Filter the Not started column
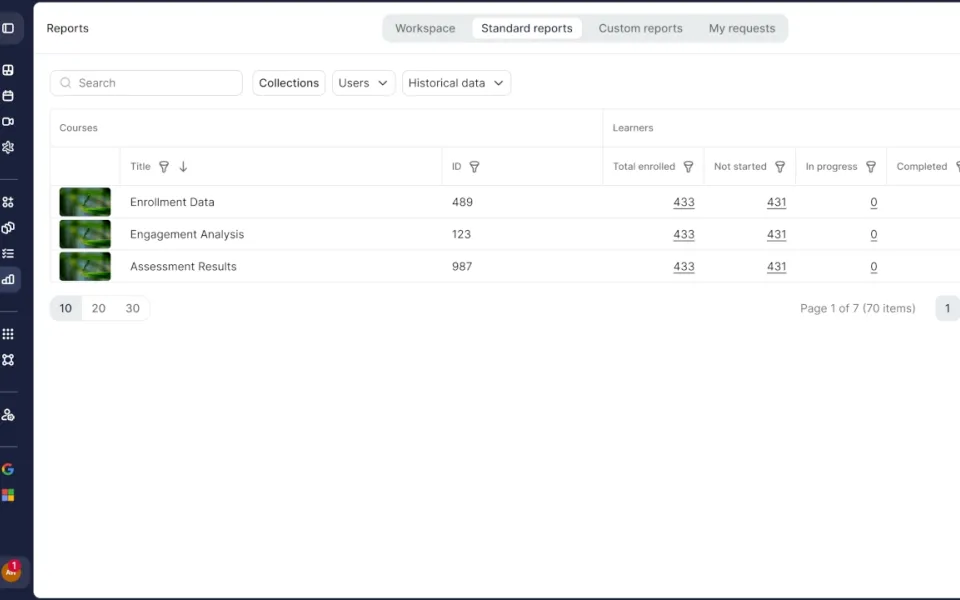Viewport: 960px width, 600px height. pos(780,167)
